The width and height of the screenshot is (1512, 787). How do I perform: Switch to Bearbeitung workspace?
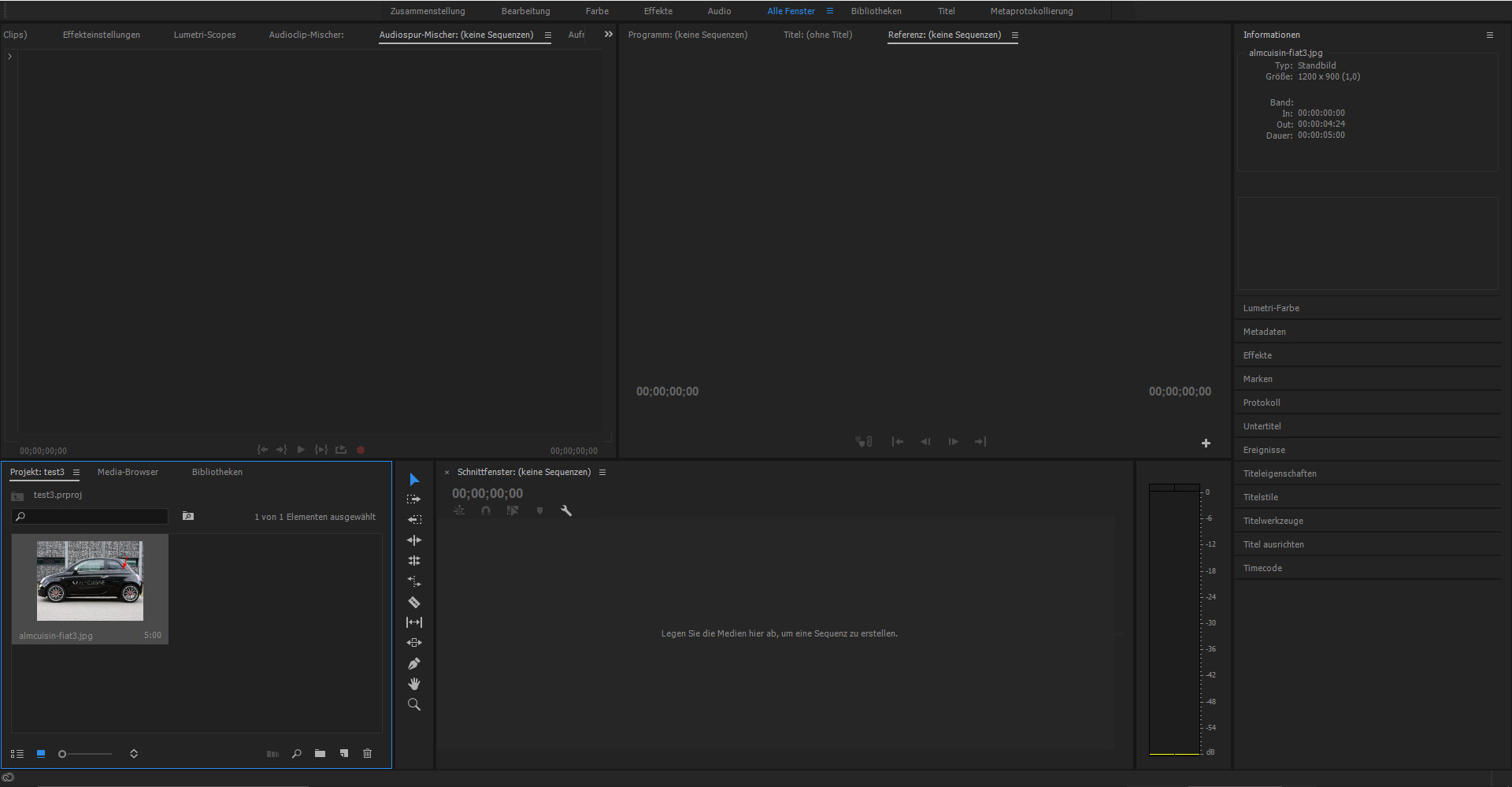pos(526,11)
